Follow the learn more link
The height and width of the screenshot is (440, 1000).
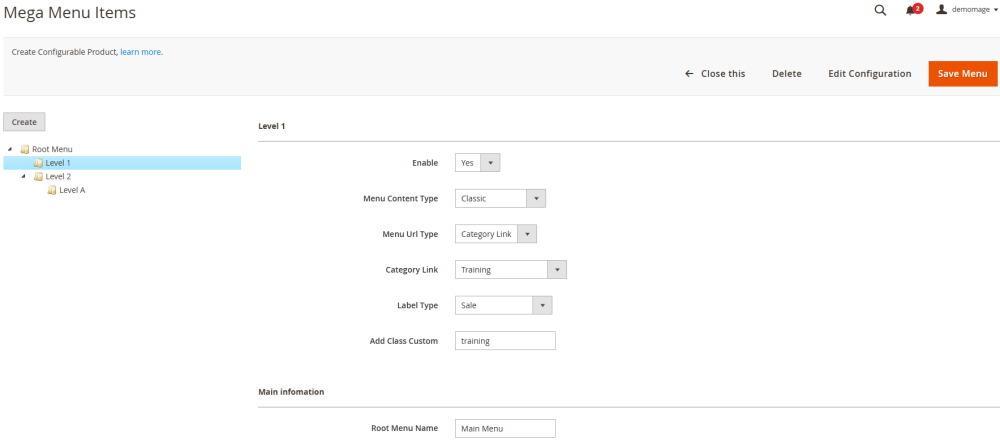pyautogui.click(x=141, y=52)
